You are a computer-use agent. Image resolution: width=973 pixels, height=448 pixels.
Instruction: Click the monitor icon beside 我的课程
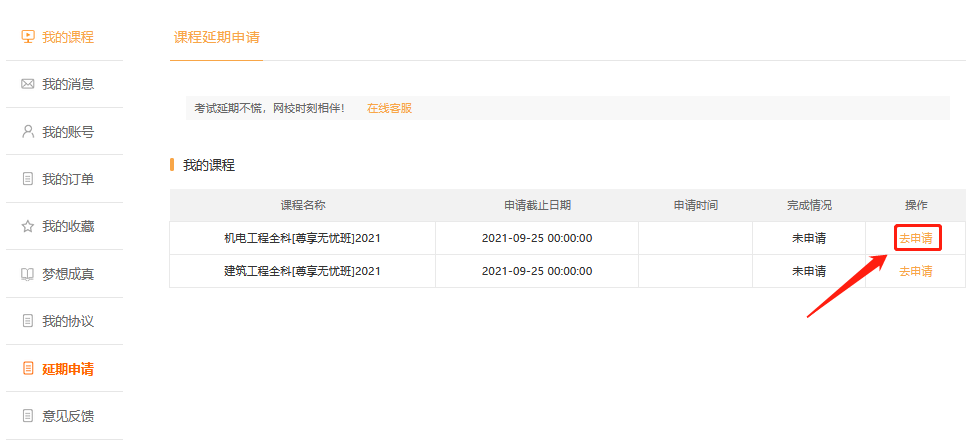28,37
